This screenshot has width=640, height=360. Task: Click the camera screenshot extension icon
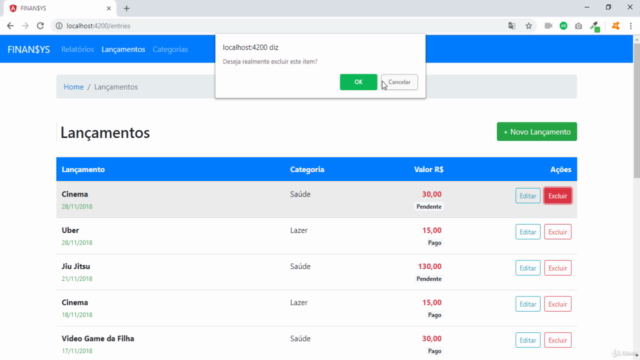(578, 26)
